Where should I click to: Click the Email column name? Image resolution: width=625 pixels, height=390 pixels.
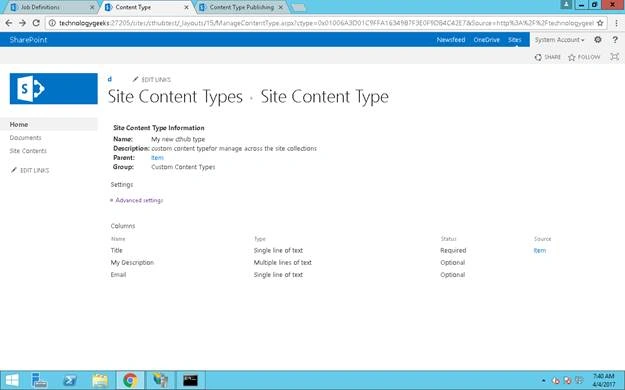click(118, 275)
